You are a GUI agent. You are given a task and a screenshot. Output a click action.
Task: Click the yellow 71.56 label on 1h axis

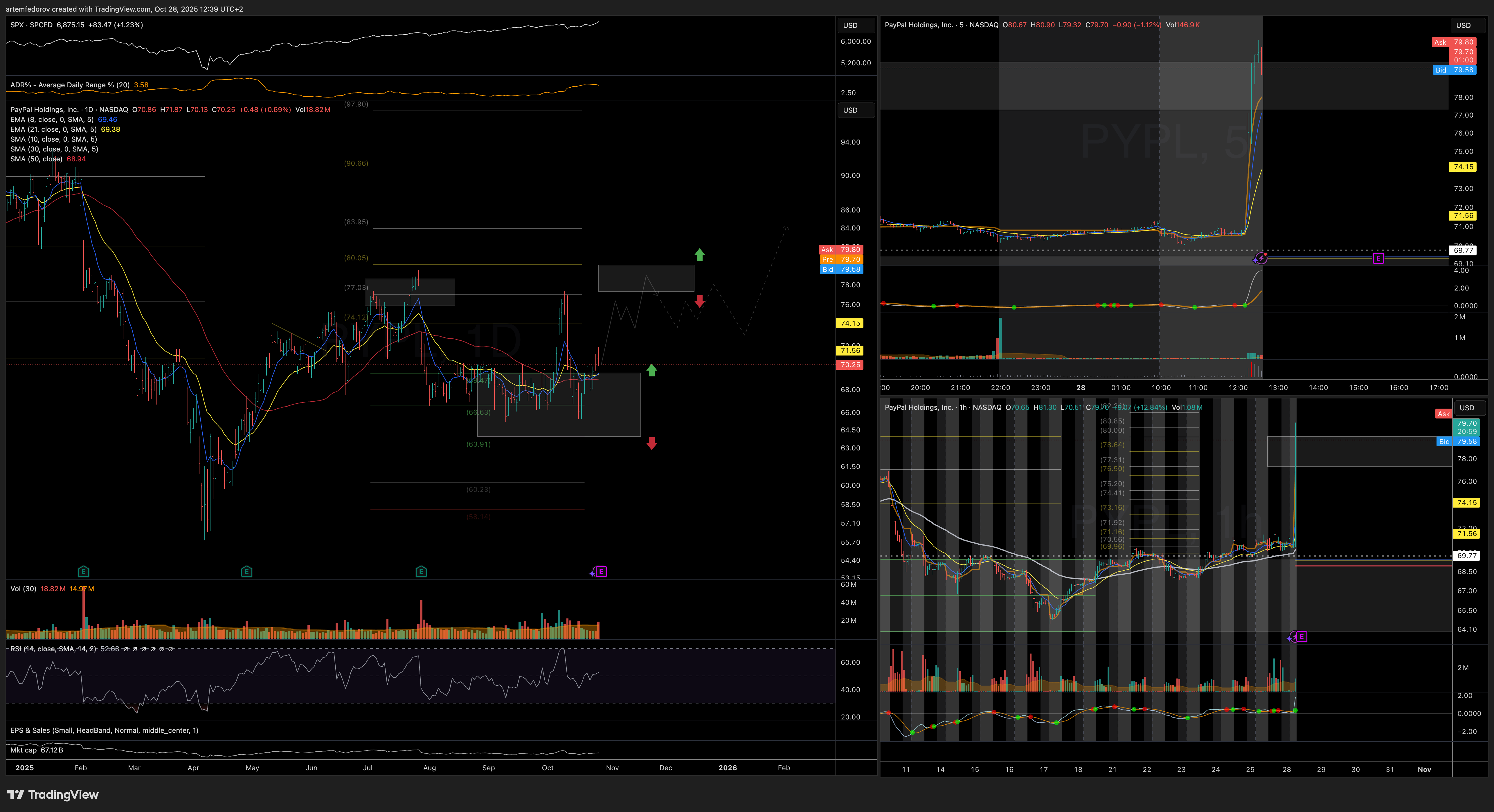(1467, 533)
